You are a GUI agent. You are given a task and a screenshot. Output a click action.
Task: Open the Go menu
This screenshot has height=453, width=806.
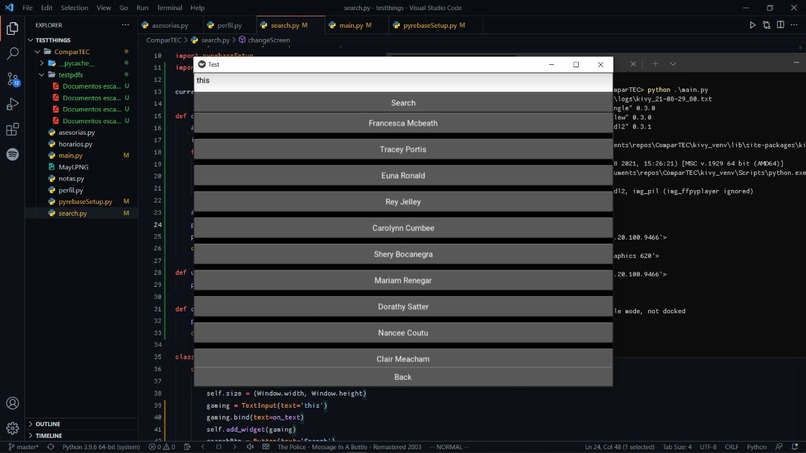click(124, 8)
